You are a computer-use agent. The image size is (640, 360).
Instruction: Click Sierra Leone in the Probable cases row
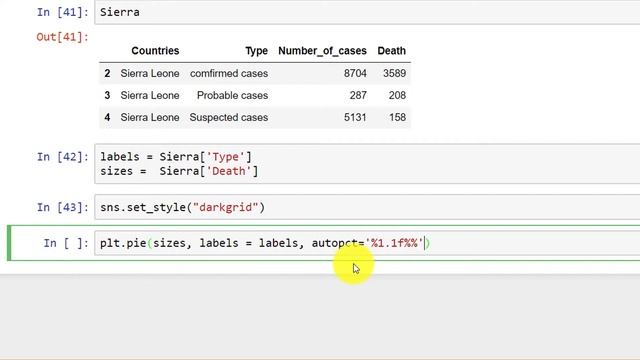(x=150, y=96)
